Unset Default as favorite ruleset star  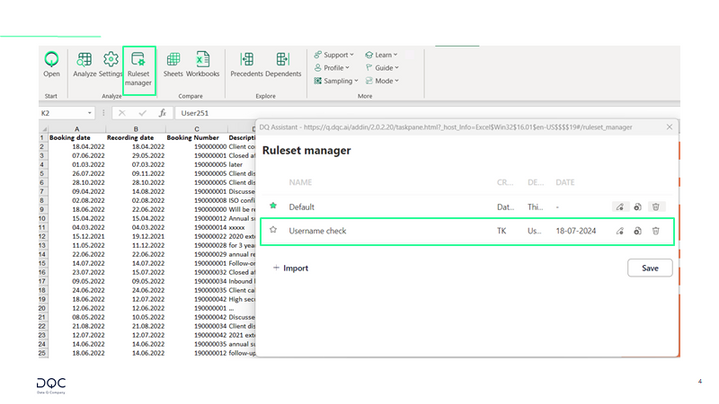click(x=273, y=206)
